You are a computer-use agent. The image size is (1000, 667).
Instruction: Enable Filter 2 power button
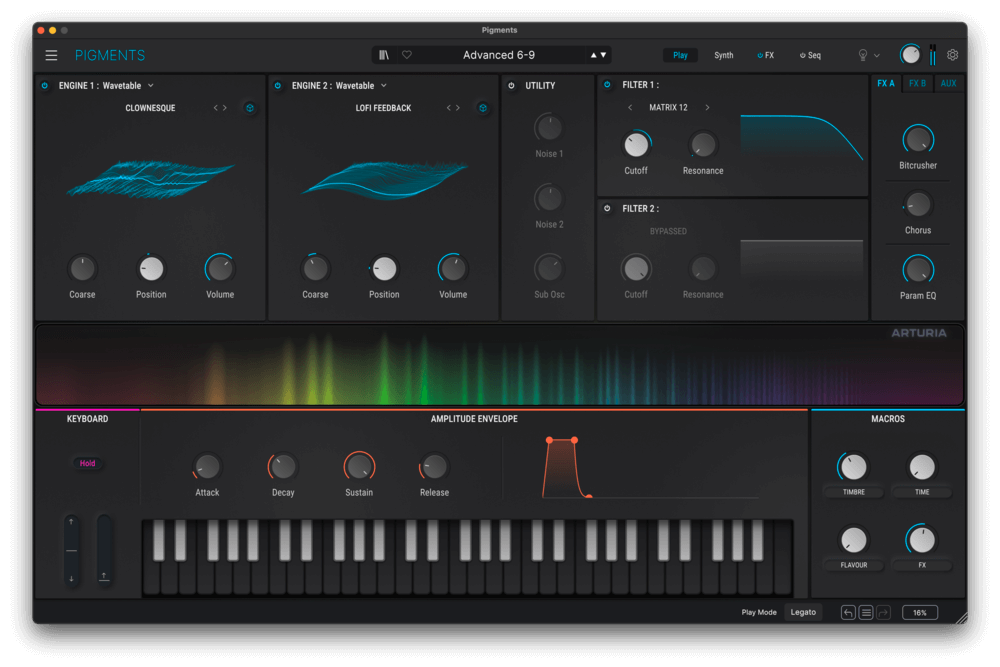click(x=608, y=209)
